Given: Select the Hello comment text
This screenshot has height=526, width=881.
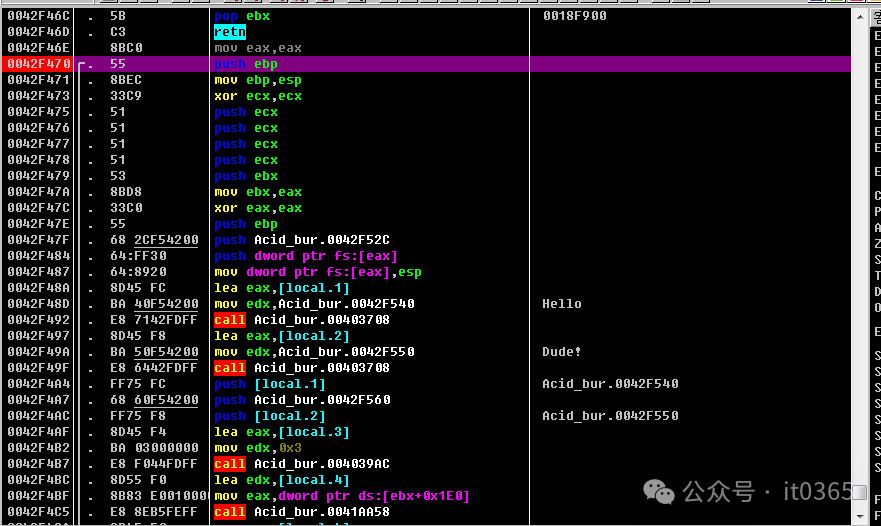Looking at the screenshot, I should [x=562, y=304].
